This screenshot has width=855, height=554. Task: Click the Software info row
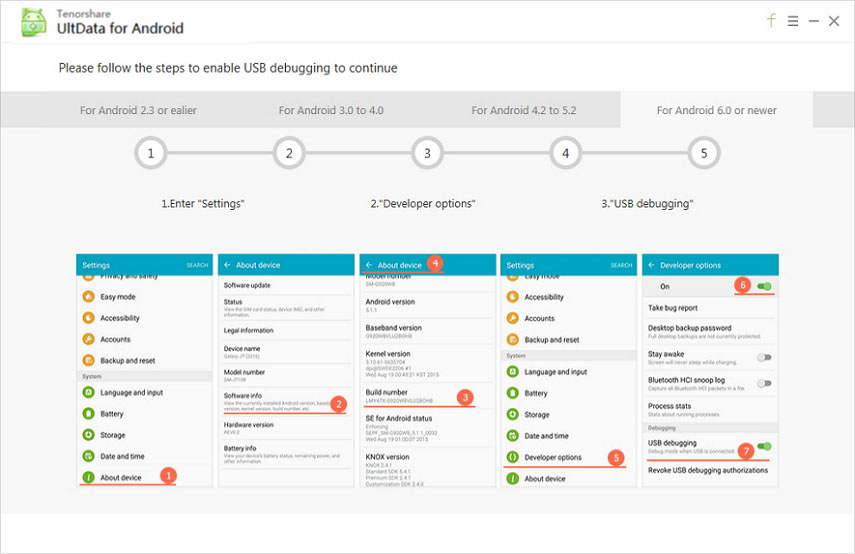click(286, 401)
